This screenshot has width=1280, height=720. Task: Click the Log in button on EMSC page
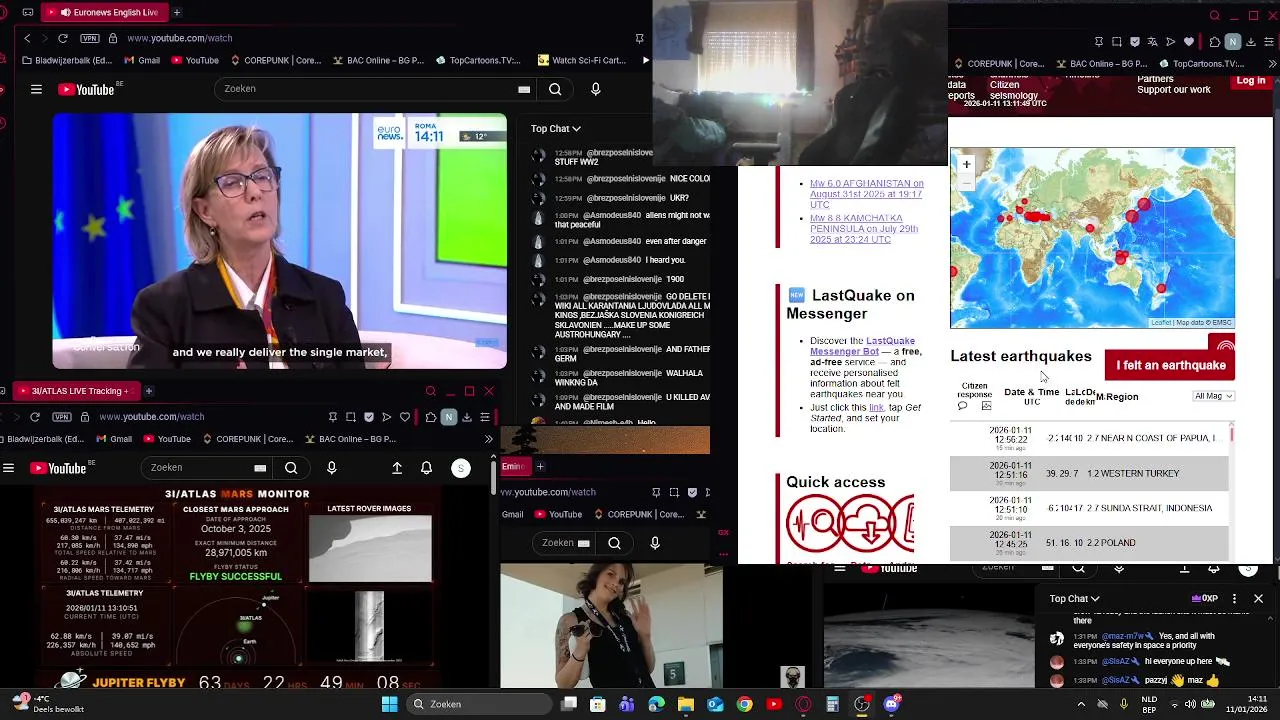[x=1251, y=81]
